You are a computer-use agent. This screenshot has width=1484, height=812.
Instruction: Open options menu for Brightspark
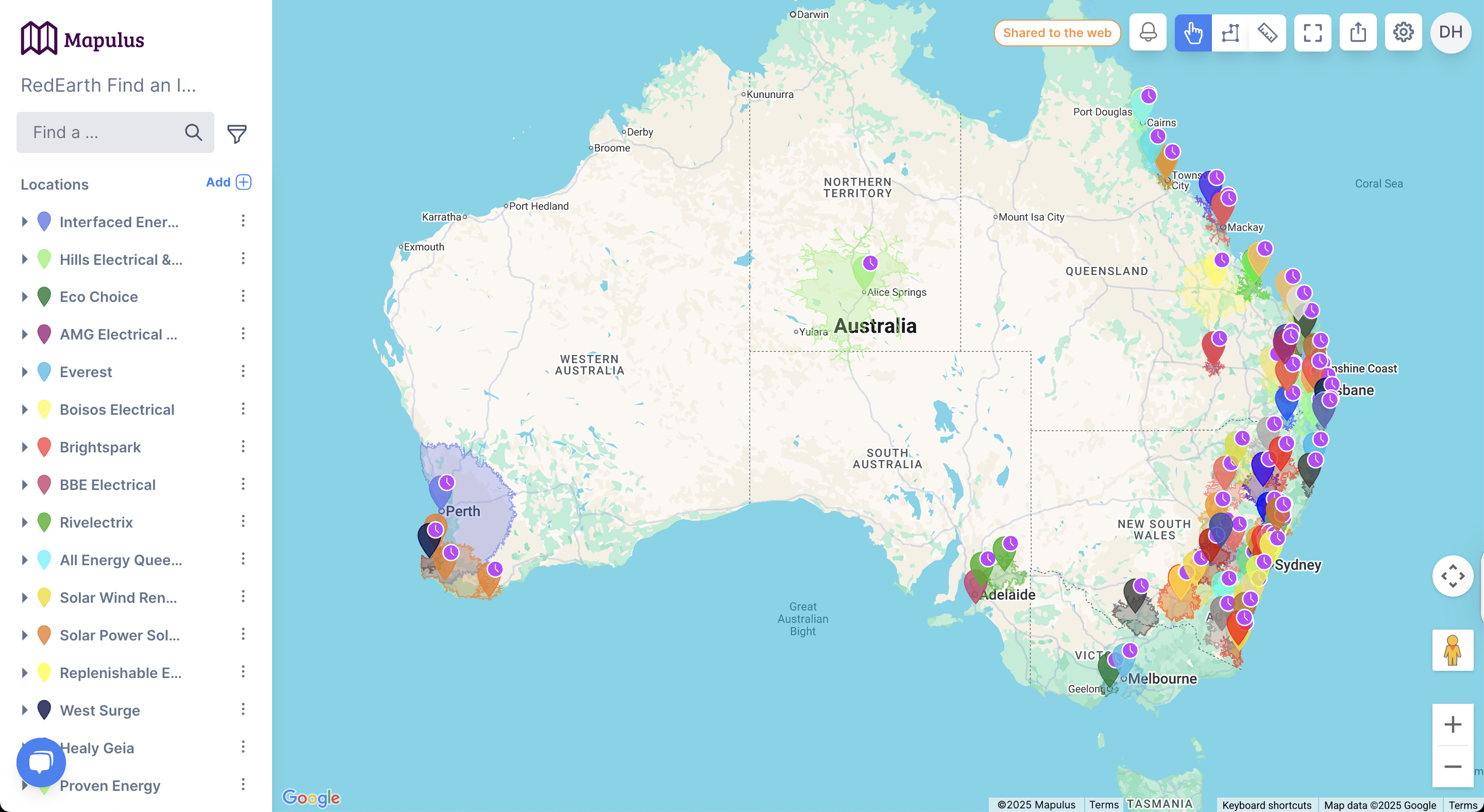243,447
